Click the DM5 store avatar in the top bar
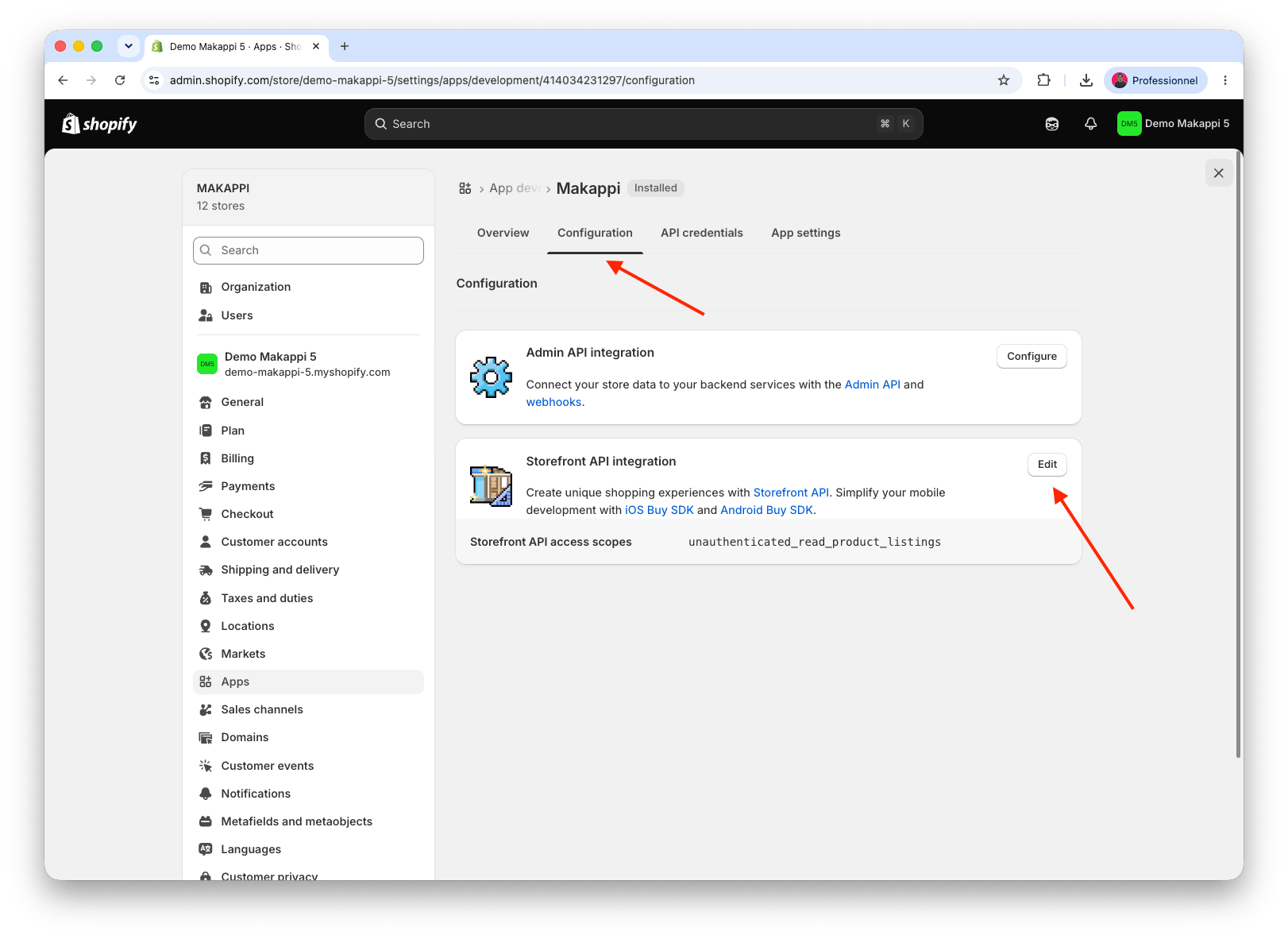This screenshot has height=939, width=1288. 1129,124
